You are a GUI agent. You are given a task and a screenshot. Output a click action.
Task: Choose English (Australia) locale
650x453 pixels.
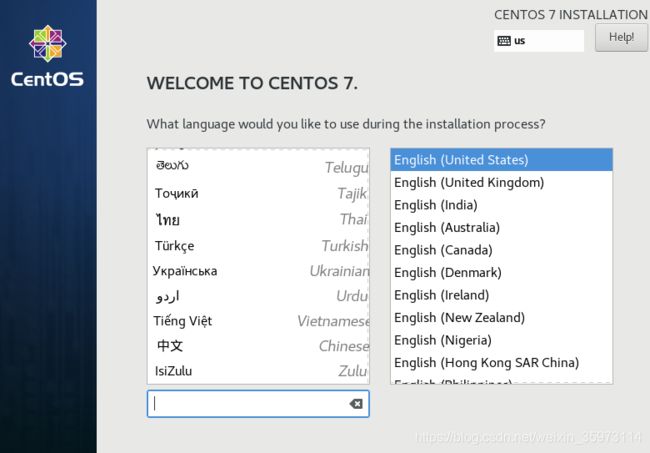click(501, 228)
